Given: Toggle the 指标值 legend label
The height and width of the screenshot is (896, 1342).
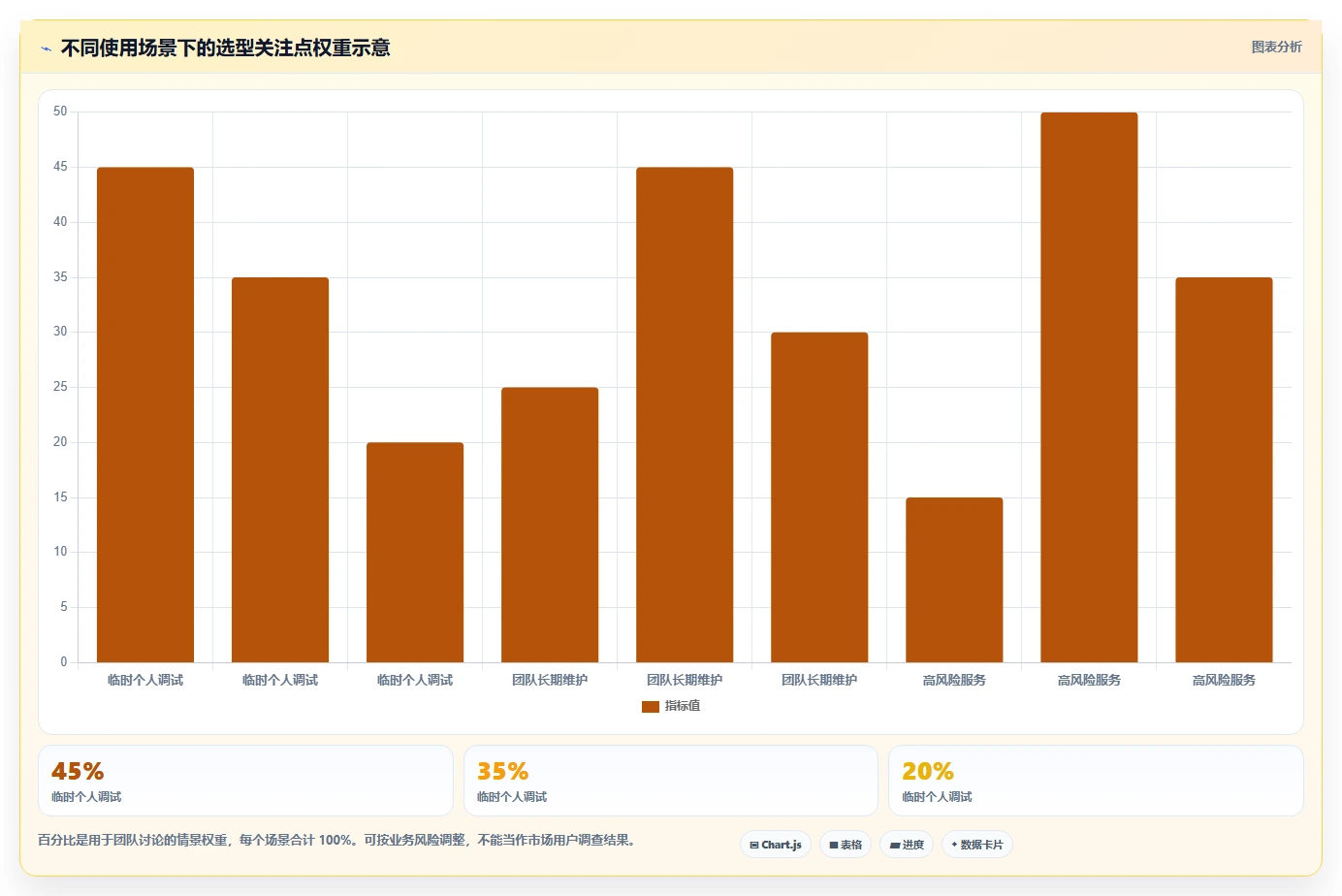Looking at the screenshot, I should 683,706.
